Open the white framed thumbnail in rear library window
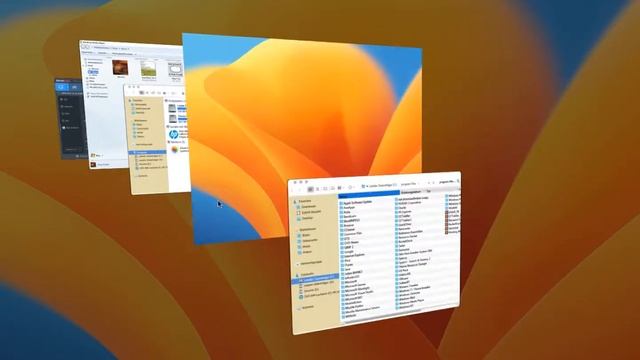The width and height of the screenshot is (640, 360). (x=175, y=69)
